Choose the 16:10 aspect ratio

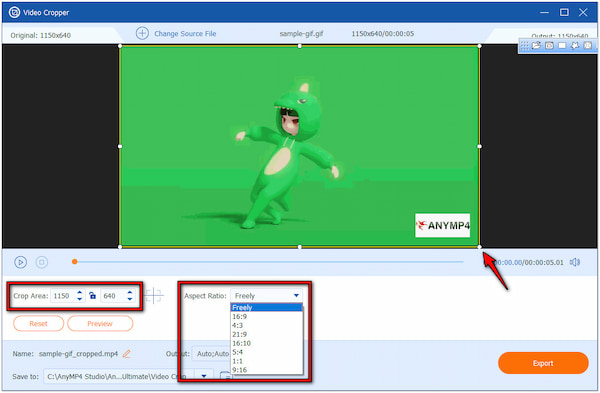[x=267, y=343]
